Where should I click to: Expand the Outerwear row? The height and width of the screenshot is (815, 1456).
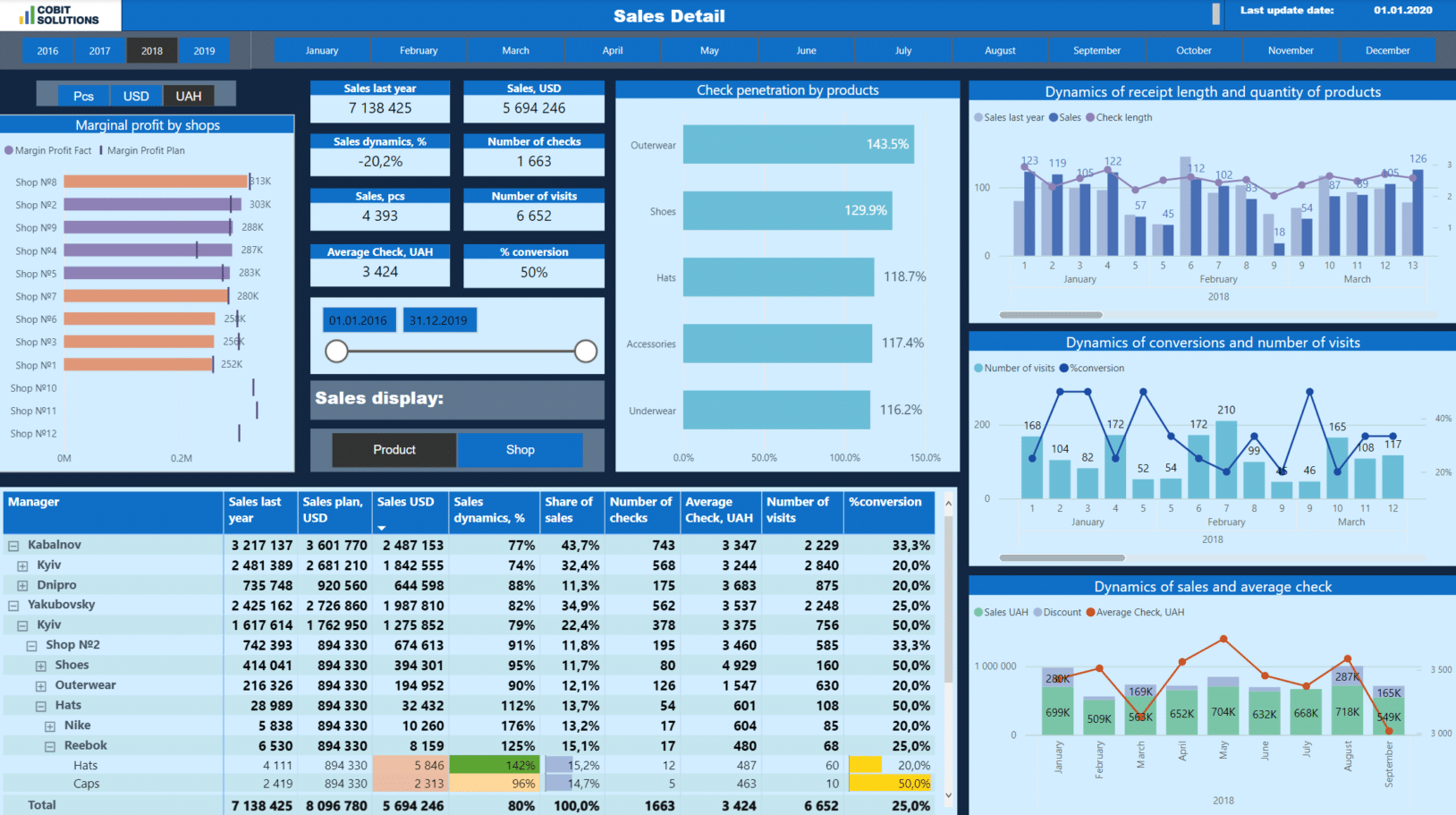point(40,686)
